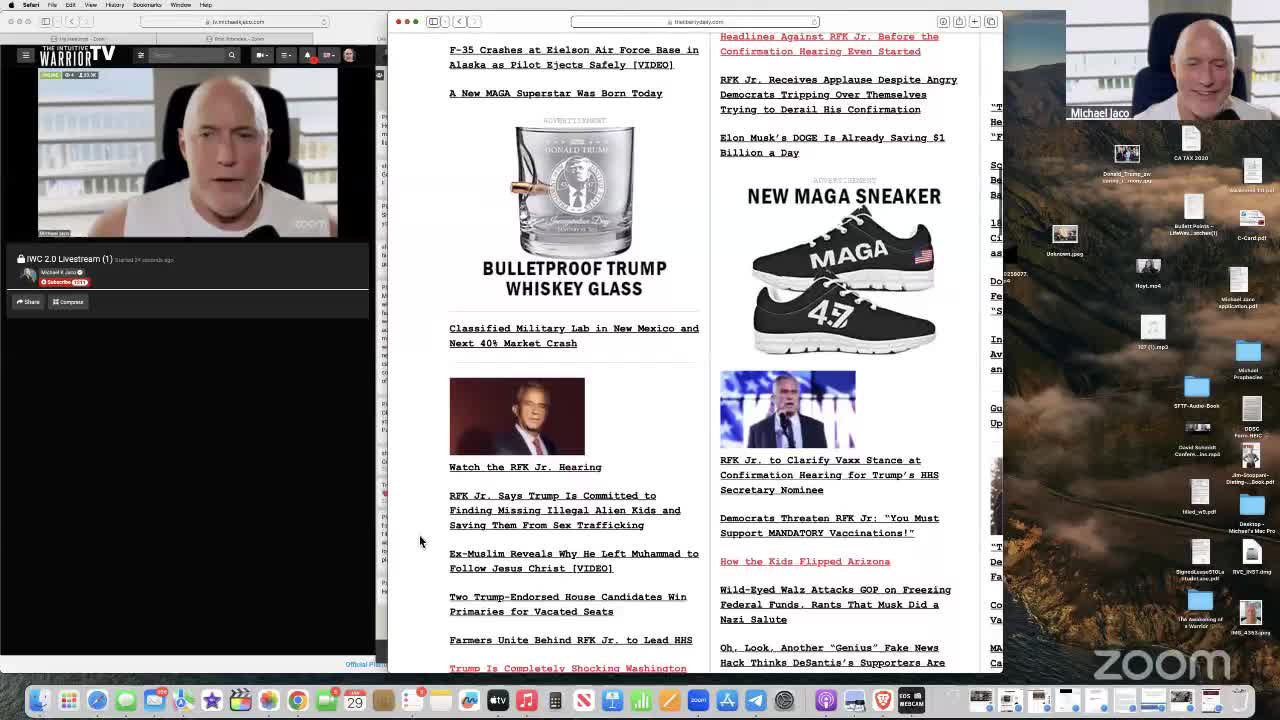The image size is (1280, 720).
Task: Open Telegram from the Dock
Action: click(755, 701)
